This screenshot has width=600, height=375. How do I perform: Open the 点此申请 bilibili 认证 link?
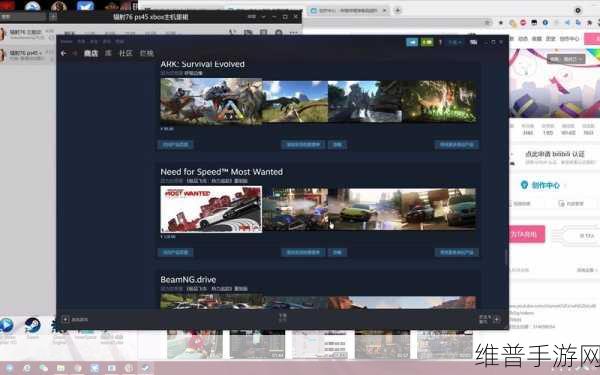555,154
